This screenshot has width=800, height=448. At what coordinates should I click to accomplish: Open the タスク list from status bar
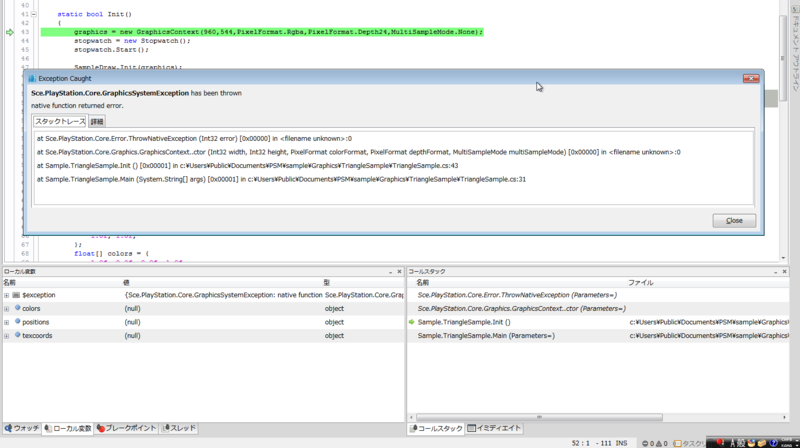click(689, 443)
